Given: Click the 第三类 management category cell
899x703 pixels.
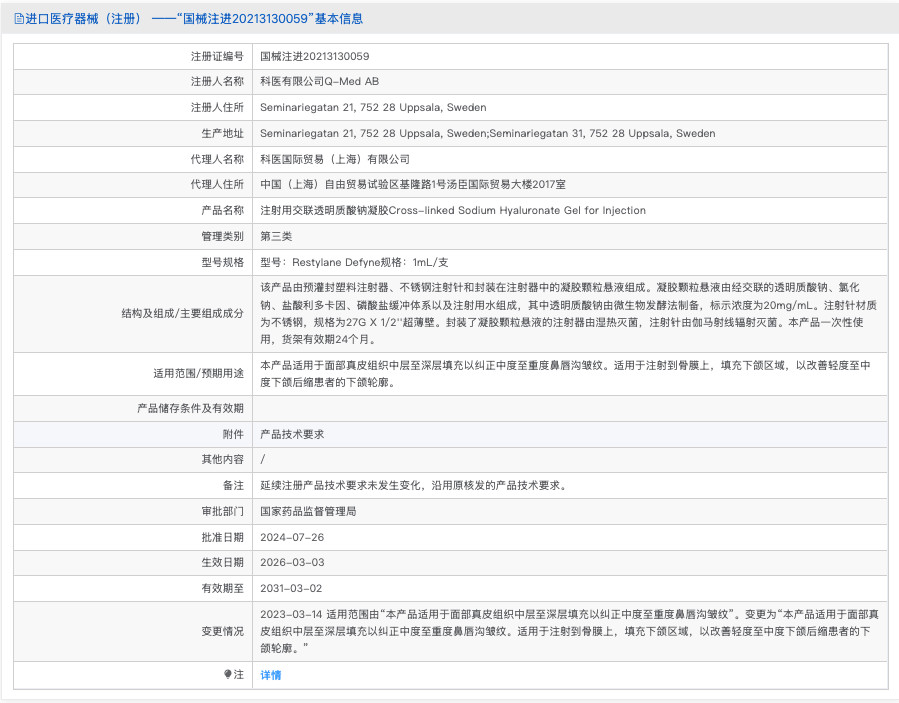Looking at the screenshot, I should 276,237.
